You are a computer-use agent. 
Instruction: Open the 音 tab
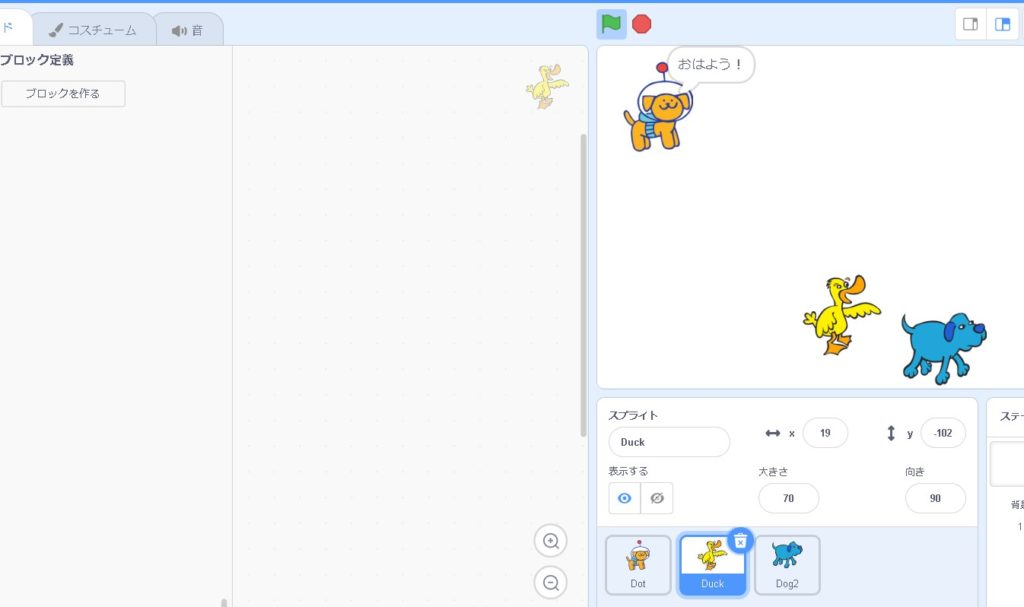(x=188, y=30)
